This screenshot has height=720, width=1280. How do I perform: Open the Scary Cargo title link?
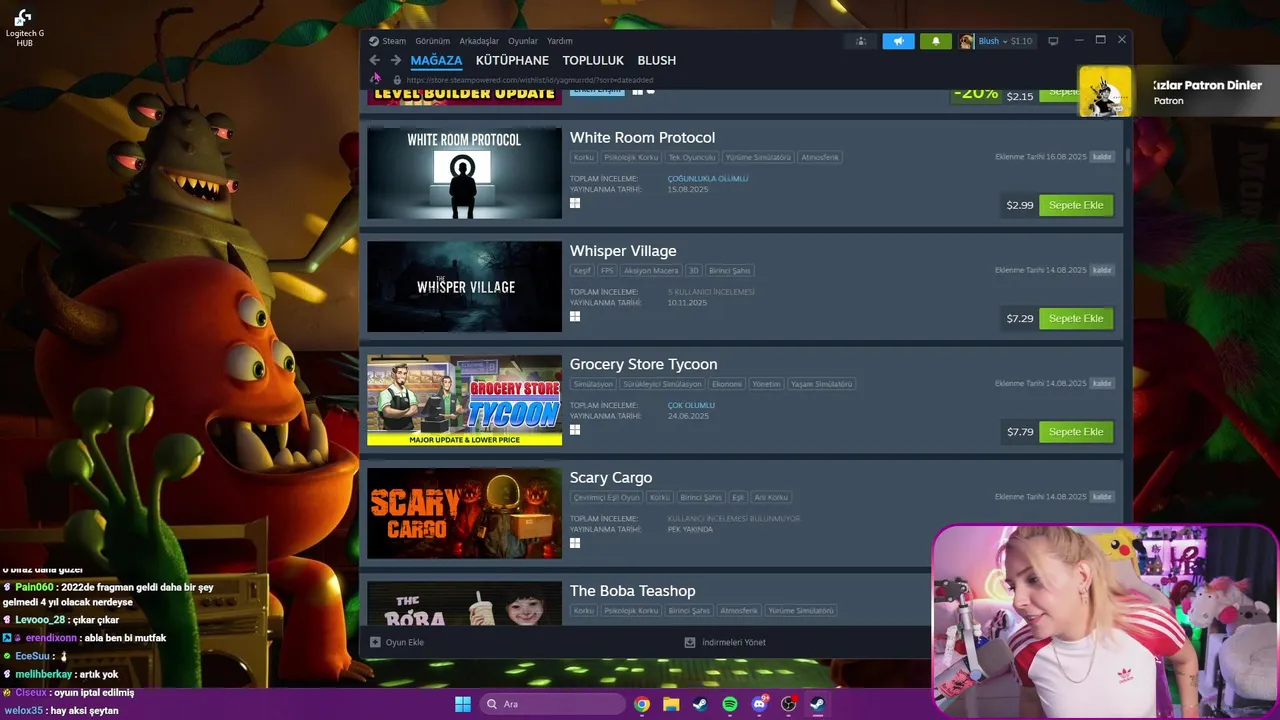pos(611,477)
